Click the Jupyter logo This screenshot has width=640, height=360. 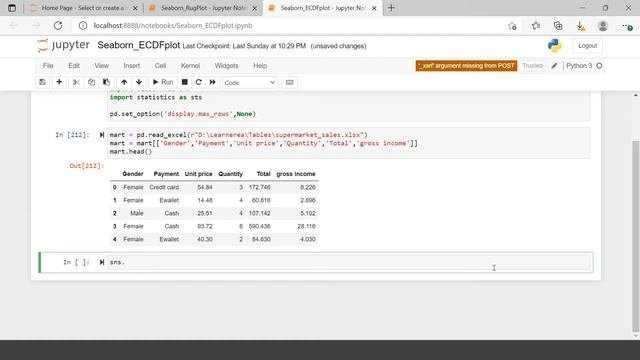(63, 45)
